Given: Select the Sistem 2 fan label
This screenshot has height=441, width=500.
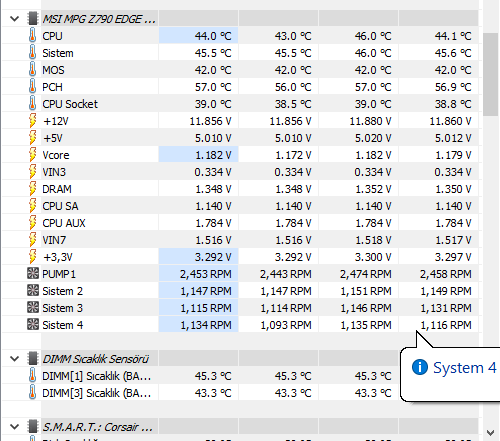Looking at the screenshot, I should click(x=62, y=291).
